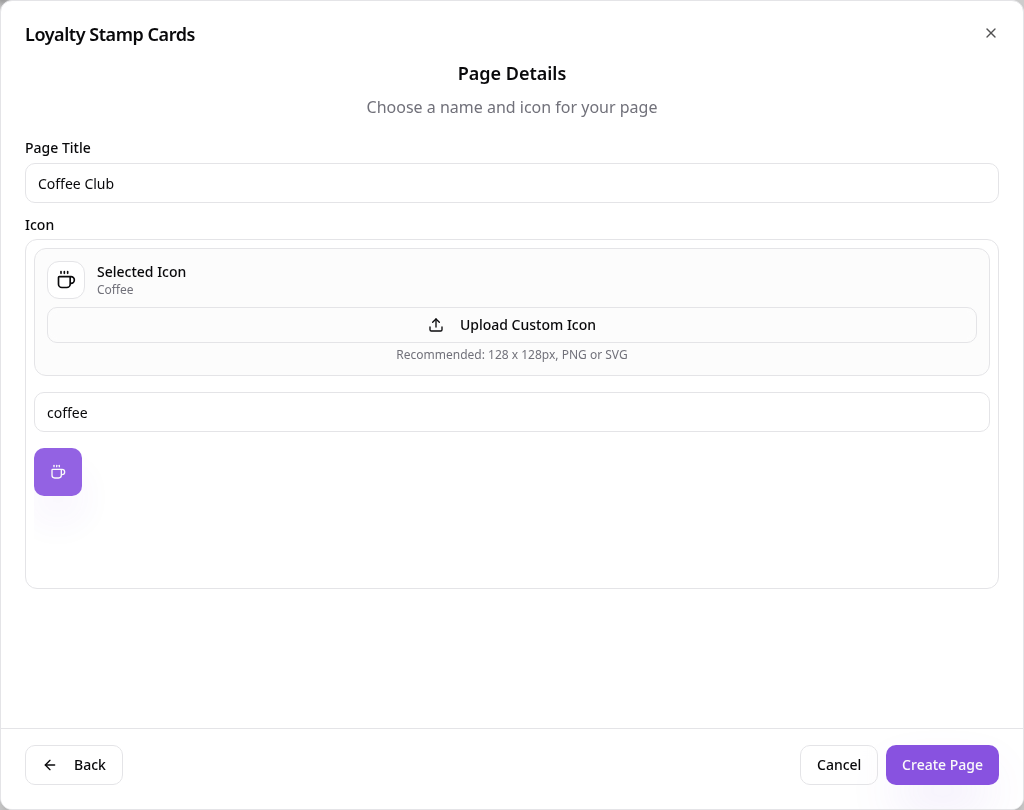Image resolution: width=1024 pixels, height=810 pixels.
Task: Click the Coffee name under Selected Icon
Action: point(115,289)
